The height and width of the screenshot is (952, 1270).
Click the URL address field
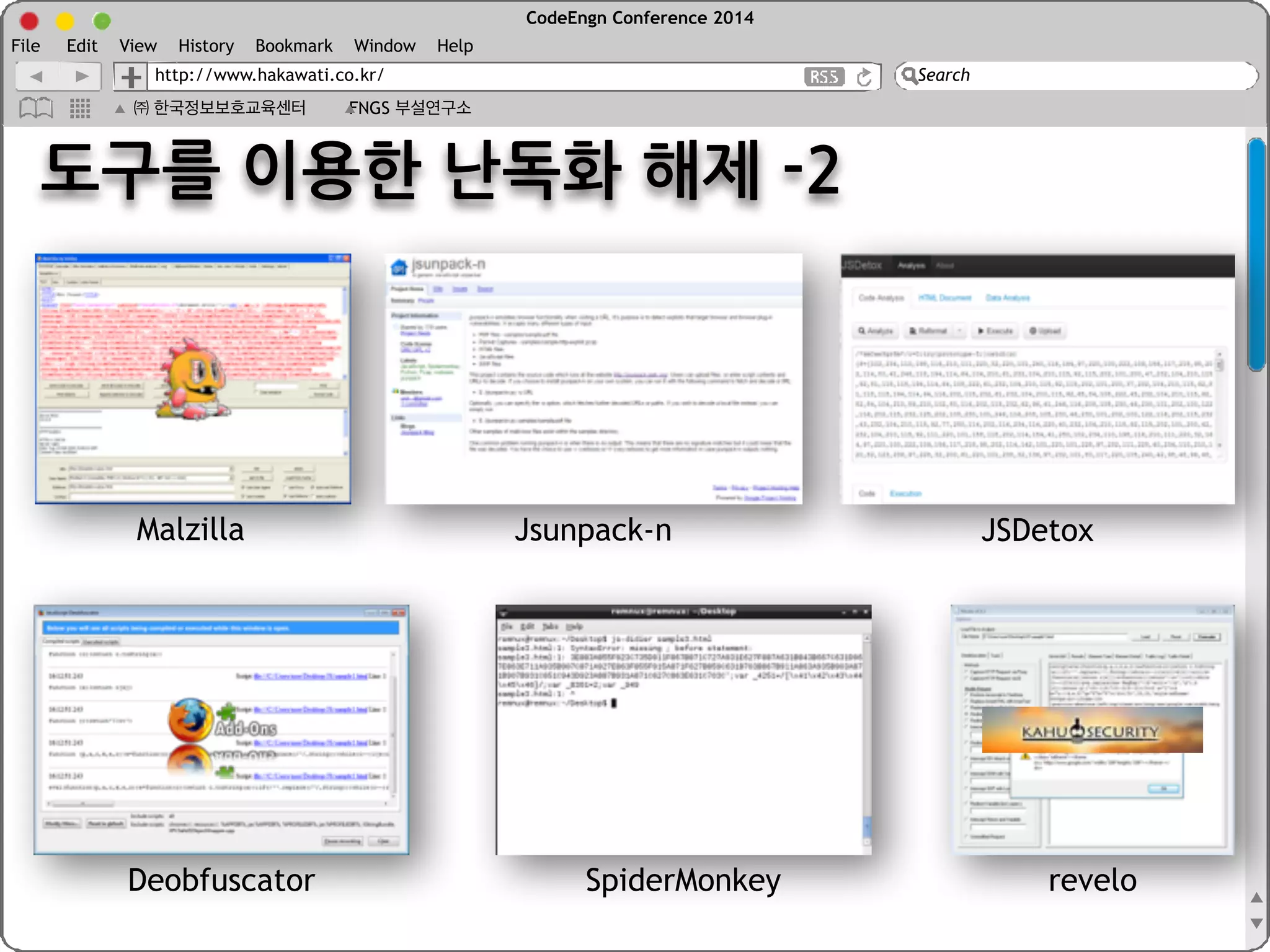(471, 76)
